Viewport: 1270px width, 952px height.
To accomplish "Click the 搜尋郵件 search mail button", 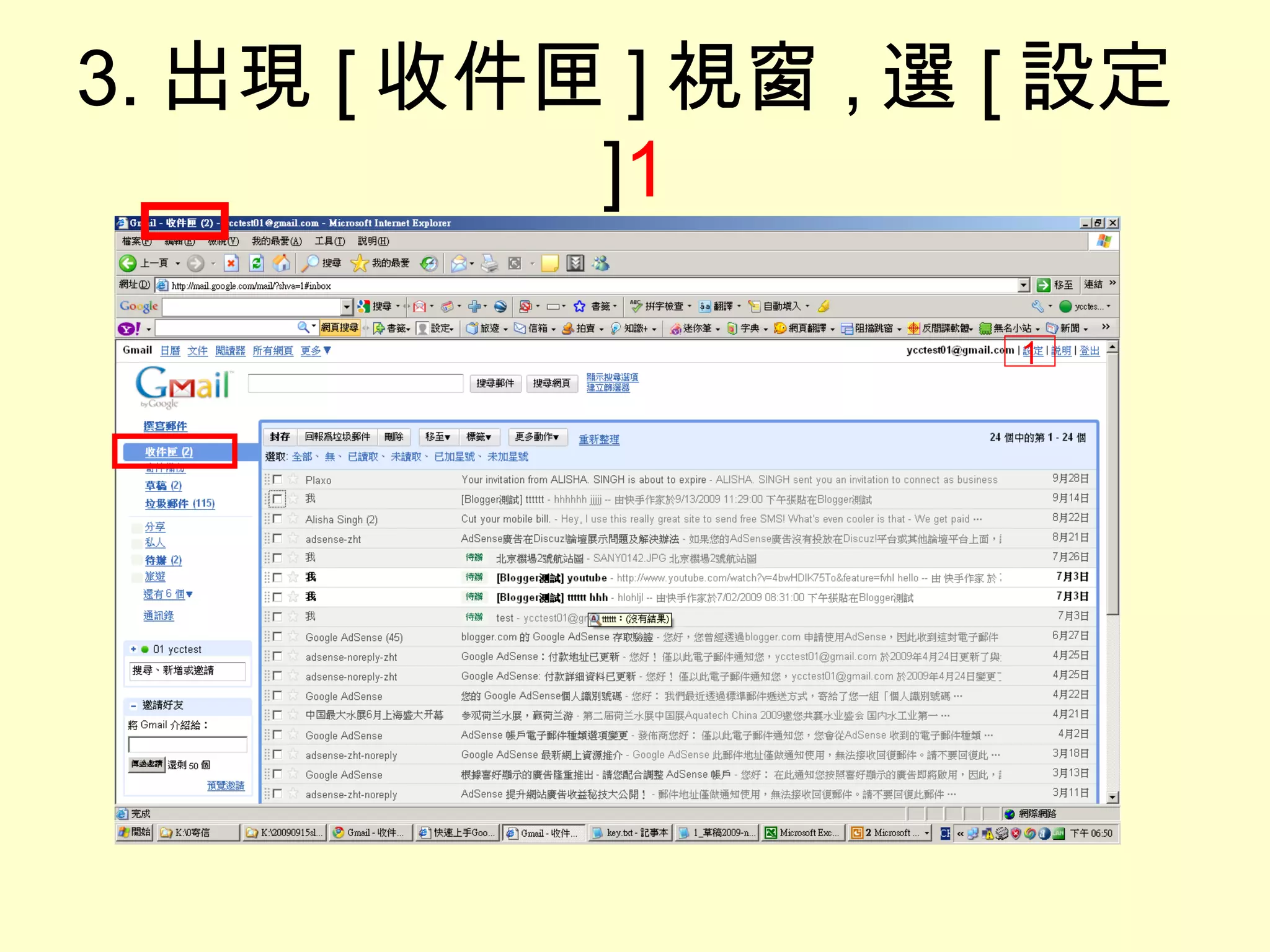I will (x=495, y=384).
